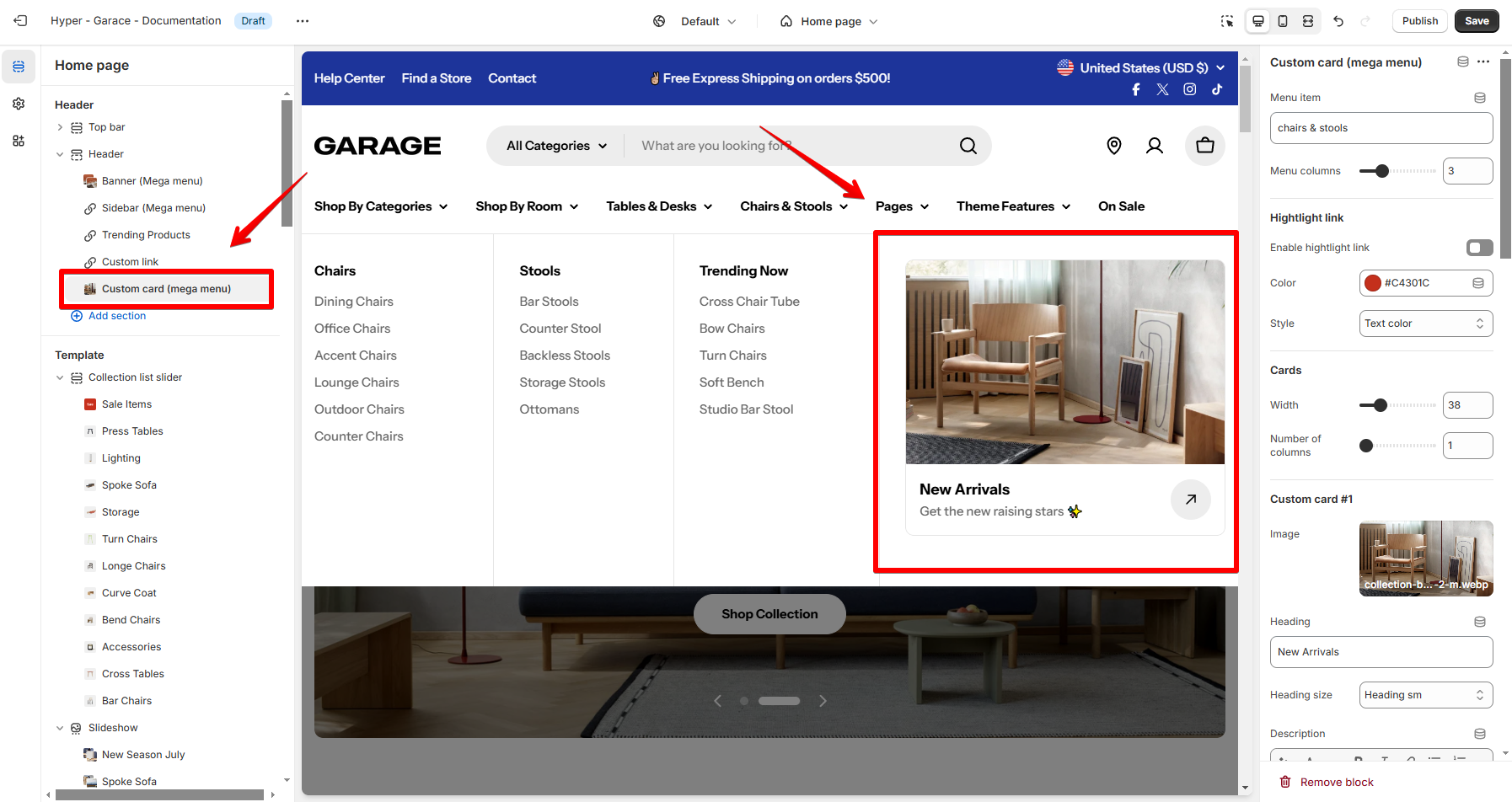The width and height of the screenshot is (1512, 802).
Task: Open the All Categories search dropdown
Action: point(557,146)
